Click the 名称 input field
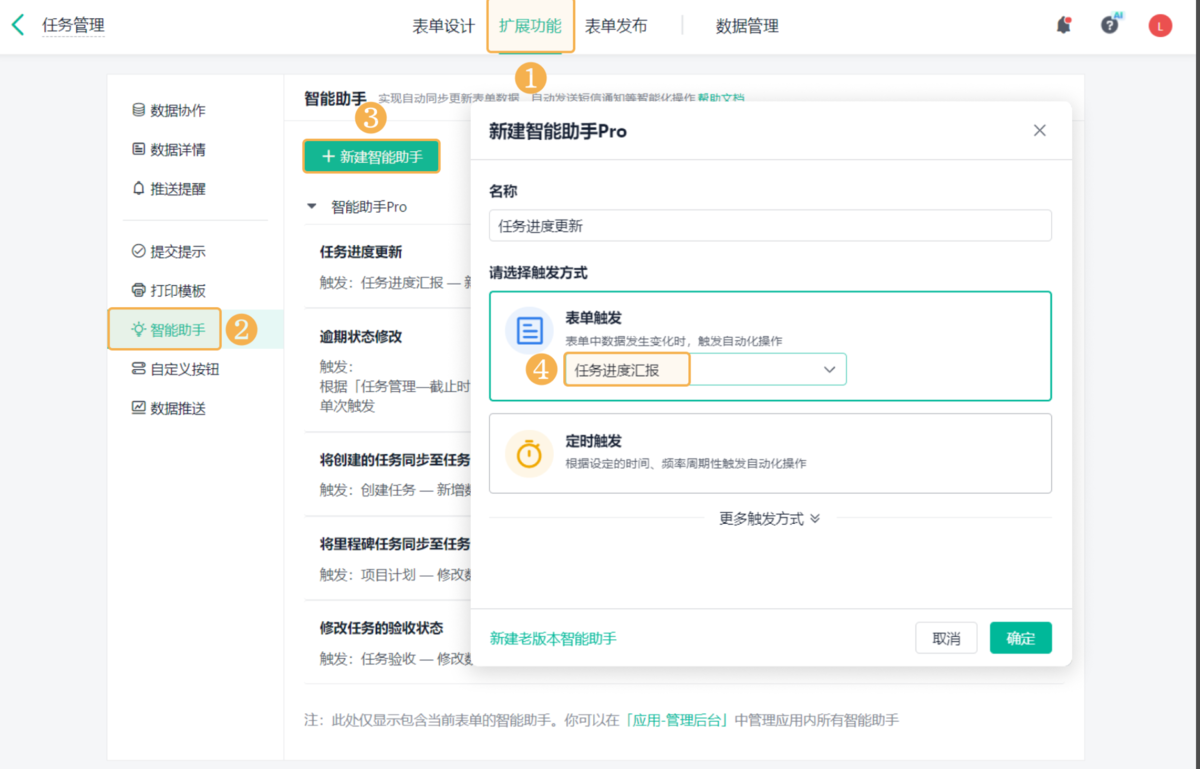This screenshot has height=769, width=1200. 770,226
